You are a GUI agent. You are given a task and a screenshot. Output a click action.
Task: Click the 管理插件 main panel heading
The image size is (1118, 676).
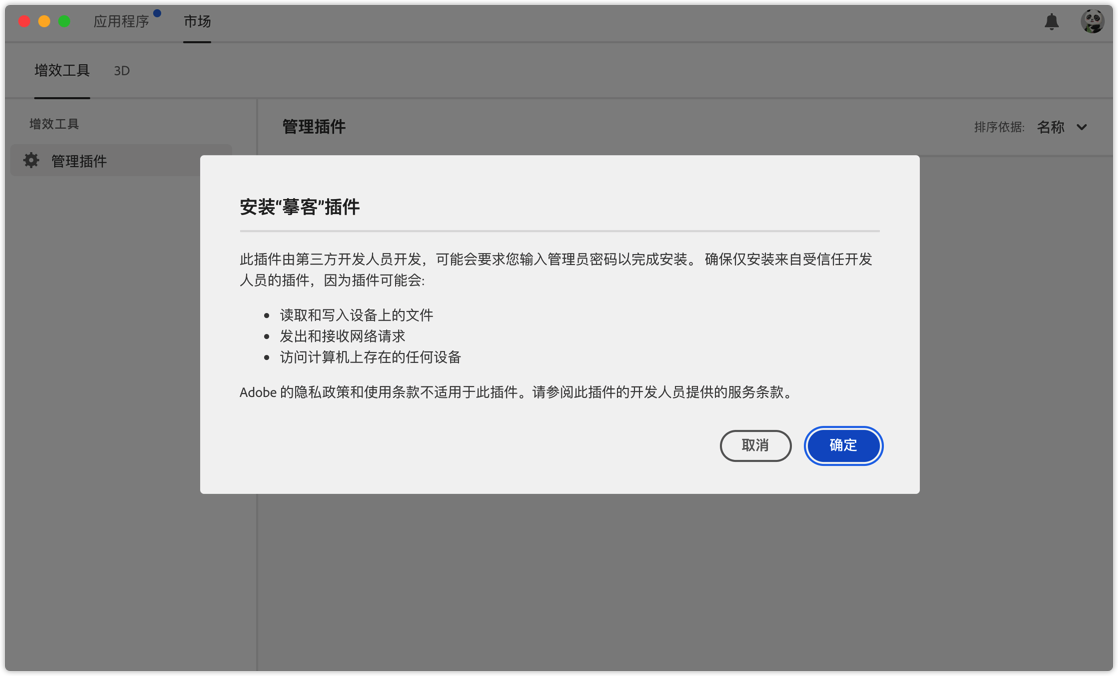(314, 127)
